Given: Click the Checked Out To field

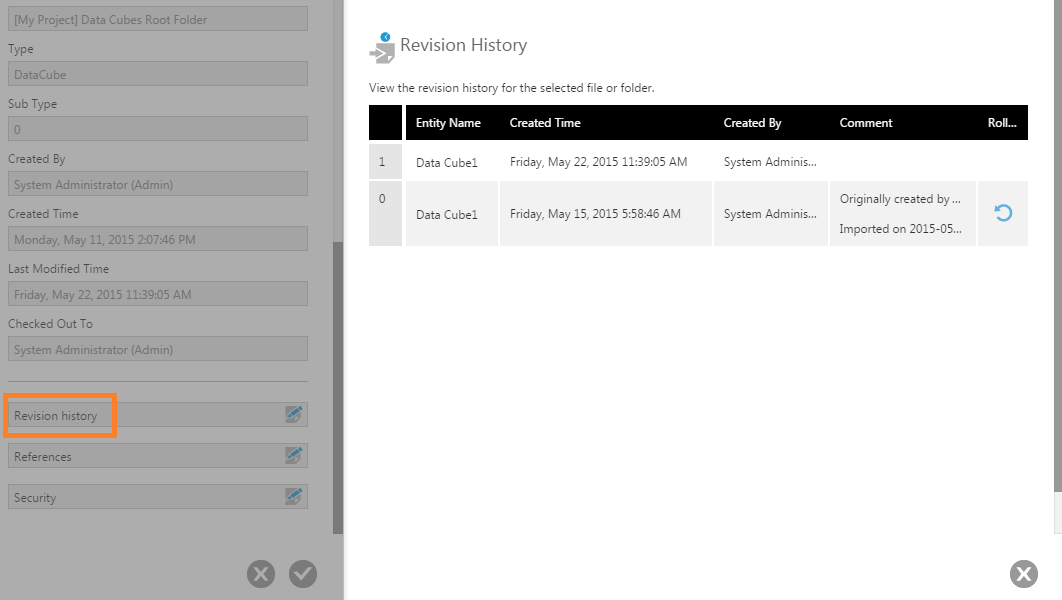Looking at the screenshot, I should tap(158, 349).
